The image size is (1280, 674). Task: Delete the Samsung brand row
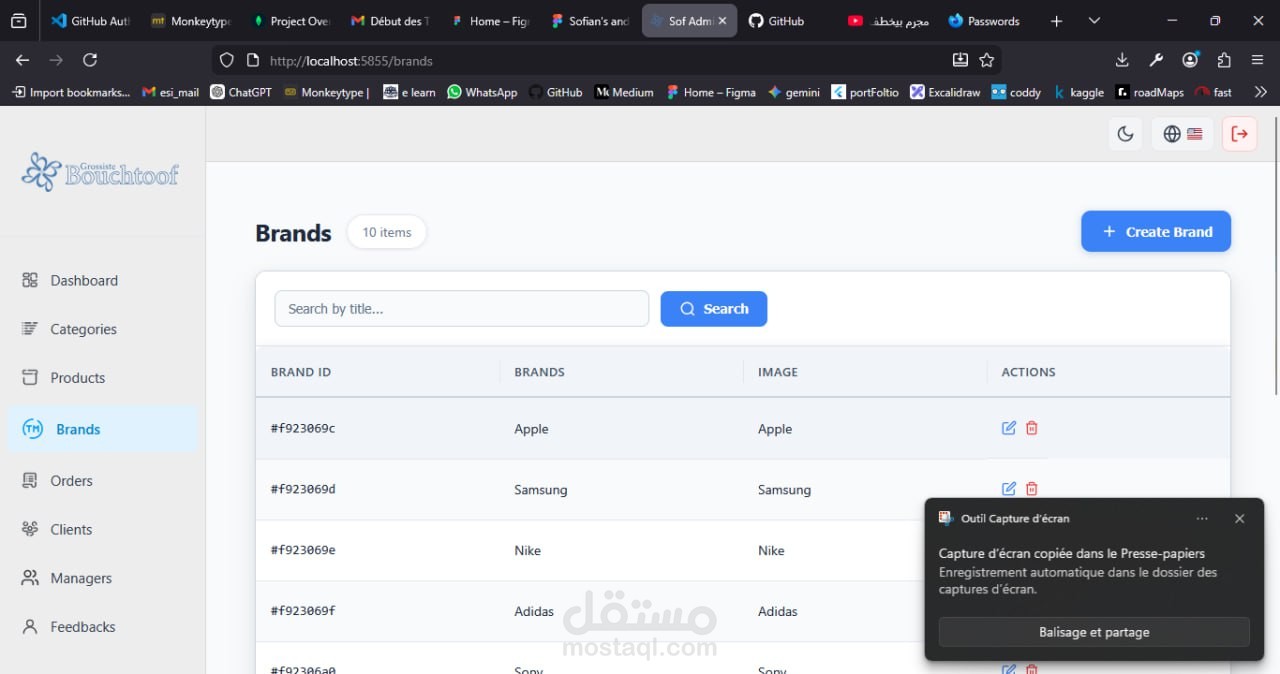pos(1032,489)
